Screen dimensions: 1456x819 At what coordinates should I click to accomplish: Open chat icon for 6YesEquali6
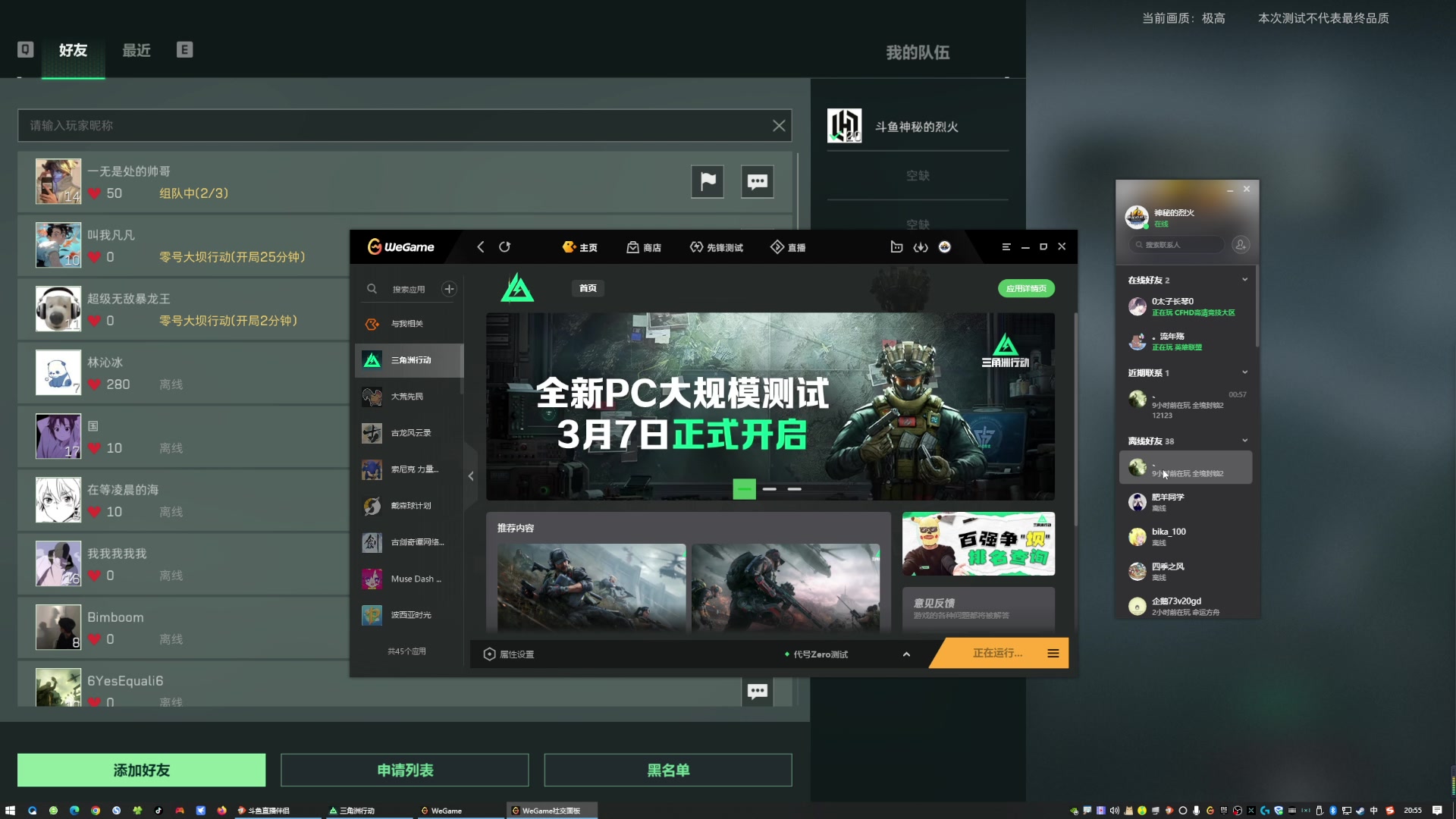coord(758,691)
